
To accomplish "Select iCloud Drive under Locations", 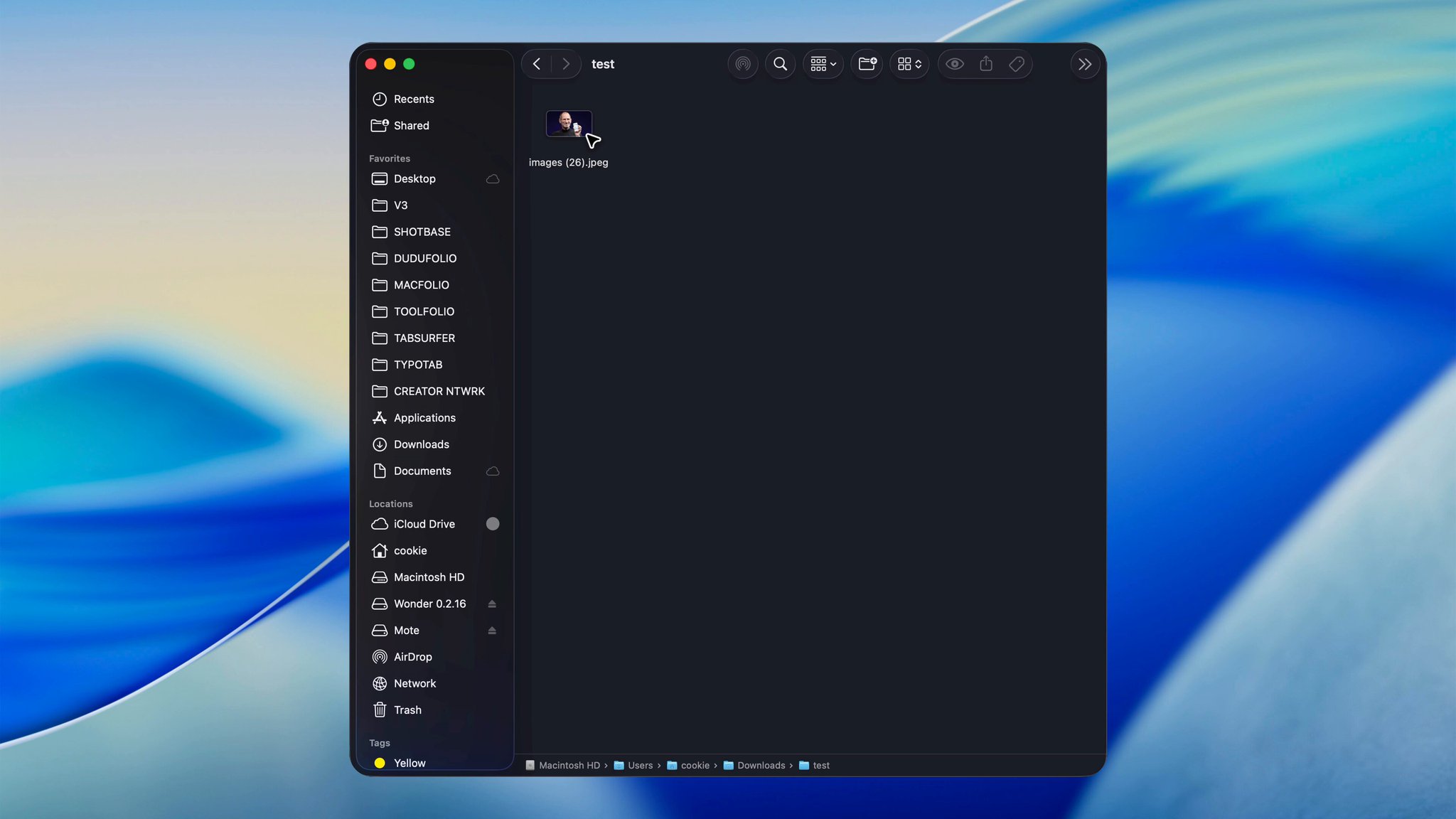I will (435, 524).
